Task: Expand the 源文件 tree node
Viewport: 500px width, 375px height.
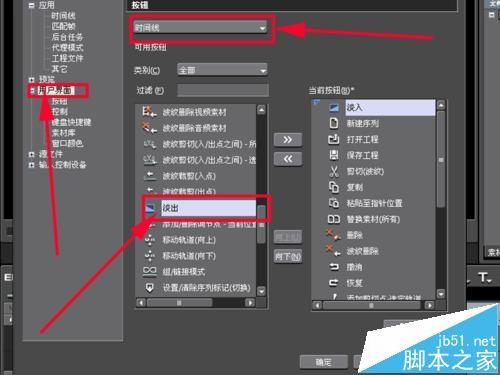Action: 31,154
